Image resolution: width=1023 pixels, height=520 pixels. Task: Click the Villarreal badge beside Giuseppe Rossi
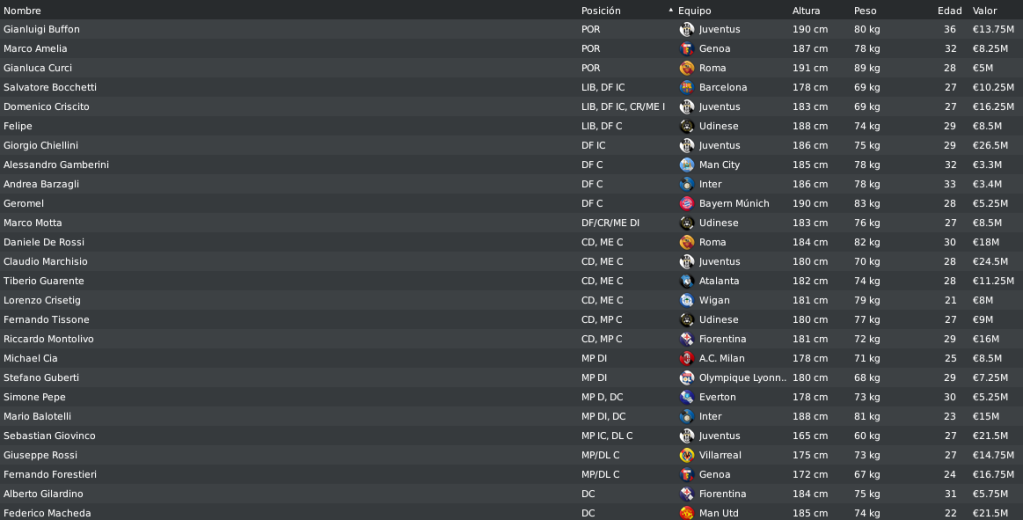[x=686, y=455]
